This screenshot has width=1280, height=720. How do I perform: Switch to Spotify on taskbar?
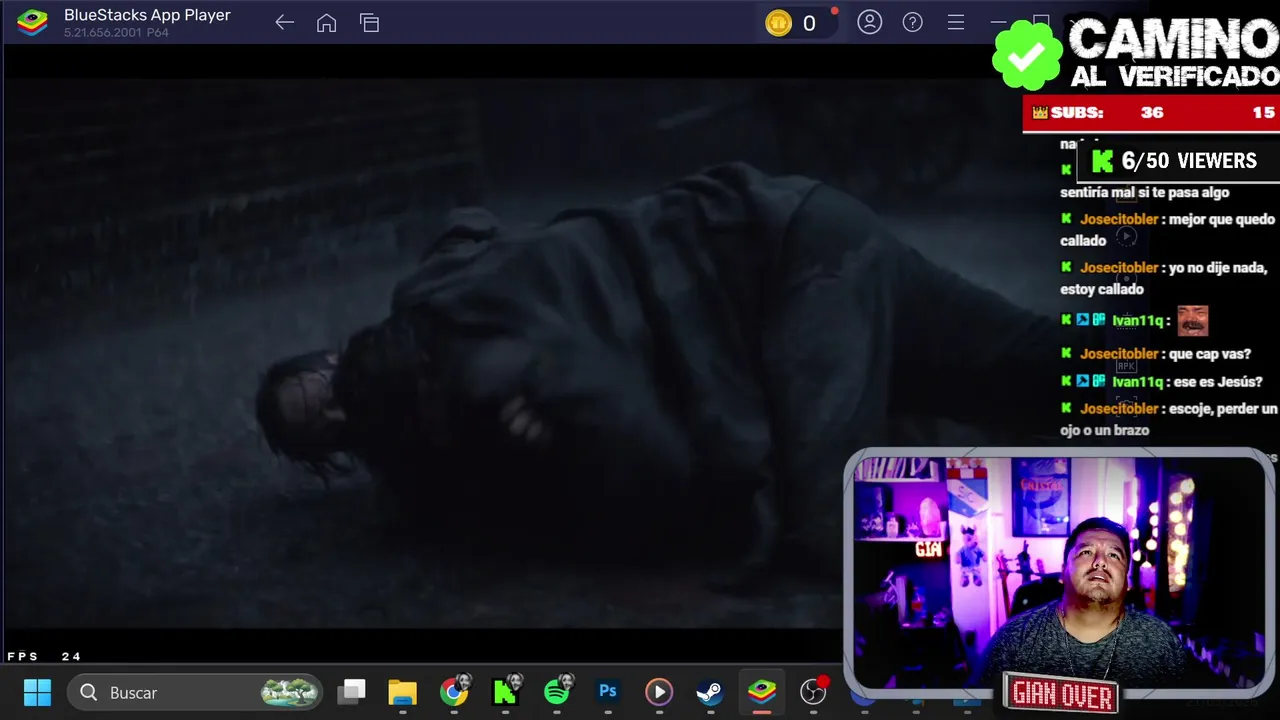click(558, 691)
